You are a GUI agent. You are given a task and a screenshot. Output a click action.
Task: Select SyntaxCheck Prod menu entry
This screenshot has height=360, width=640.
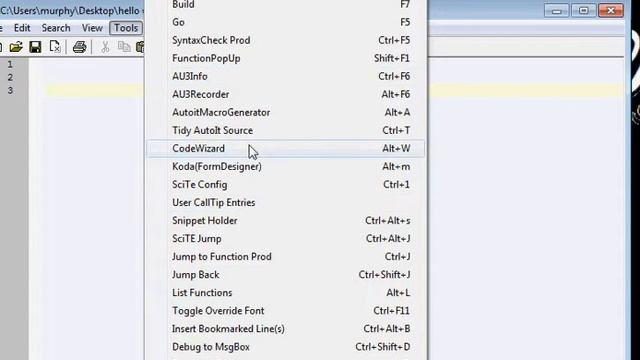click(x=285, y=40)
